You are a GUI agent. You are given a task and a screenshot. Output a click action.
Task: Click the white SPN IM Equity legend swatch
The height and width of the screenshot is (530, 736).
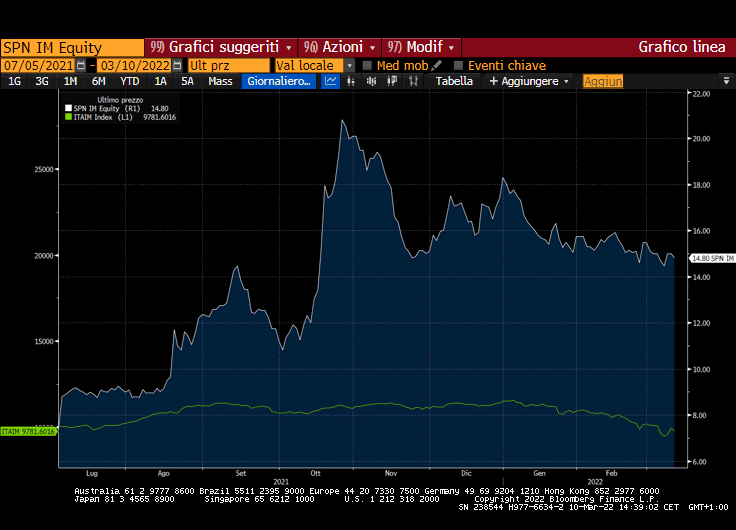[68, 108]
